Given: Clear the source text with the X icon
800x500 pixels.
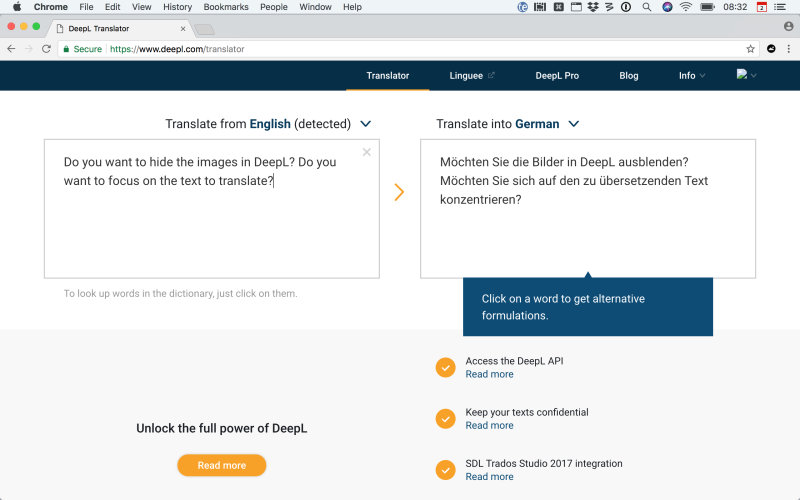Looking at the screenshot, I should coord(366,152).
